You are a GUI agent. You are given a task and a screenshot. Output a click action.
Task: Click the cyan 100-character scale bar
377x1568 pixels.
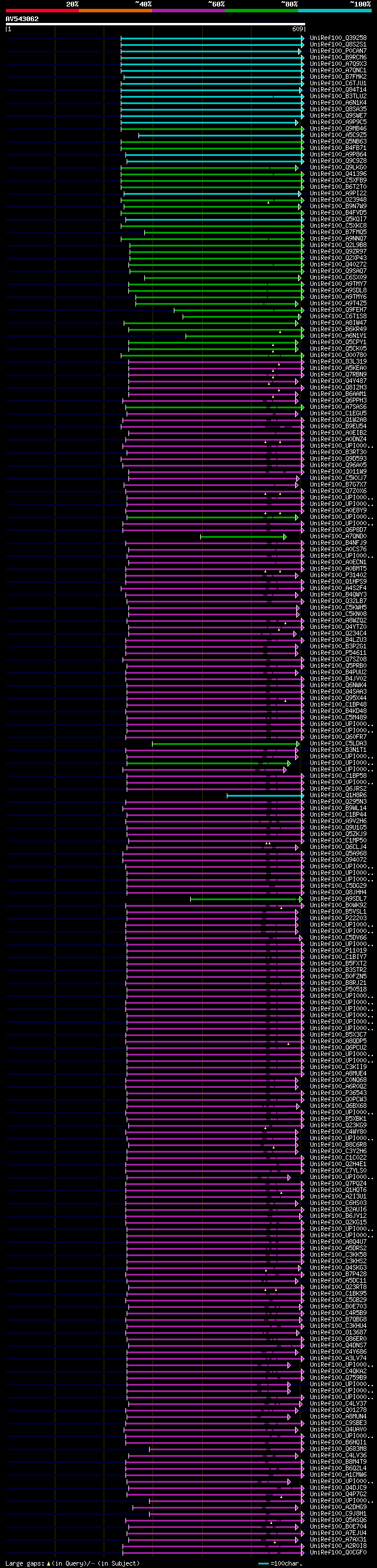(x=263, y=1564)
